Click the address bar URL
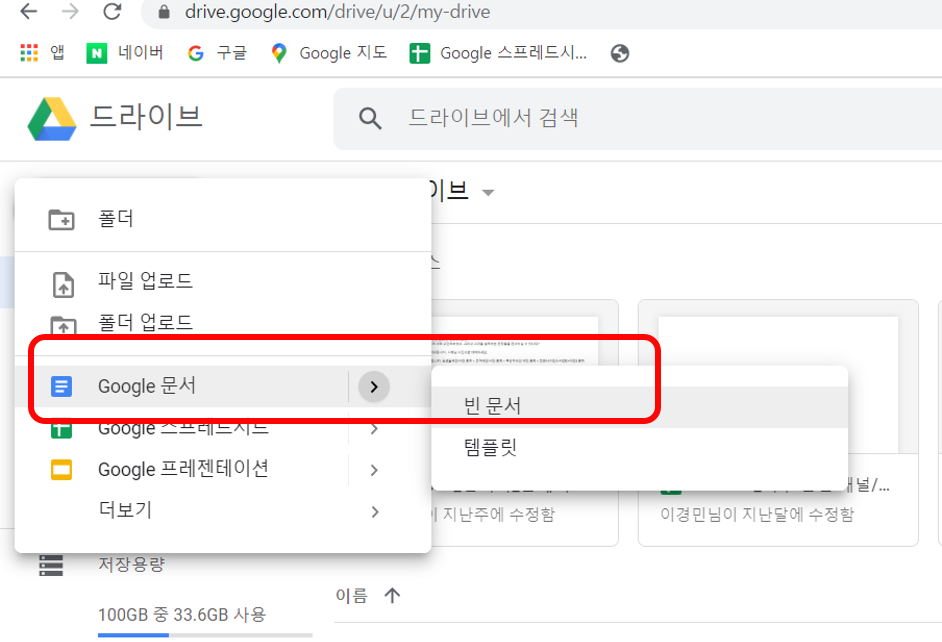This screenshot has width=942, height=642. (x=337, y=12)
